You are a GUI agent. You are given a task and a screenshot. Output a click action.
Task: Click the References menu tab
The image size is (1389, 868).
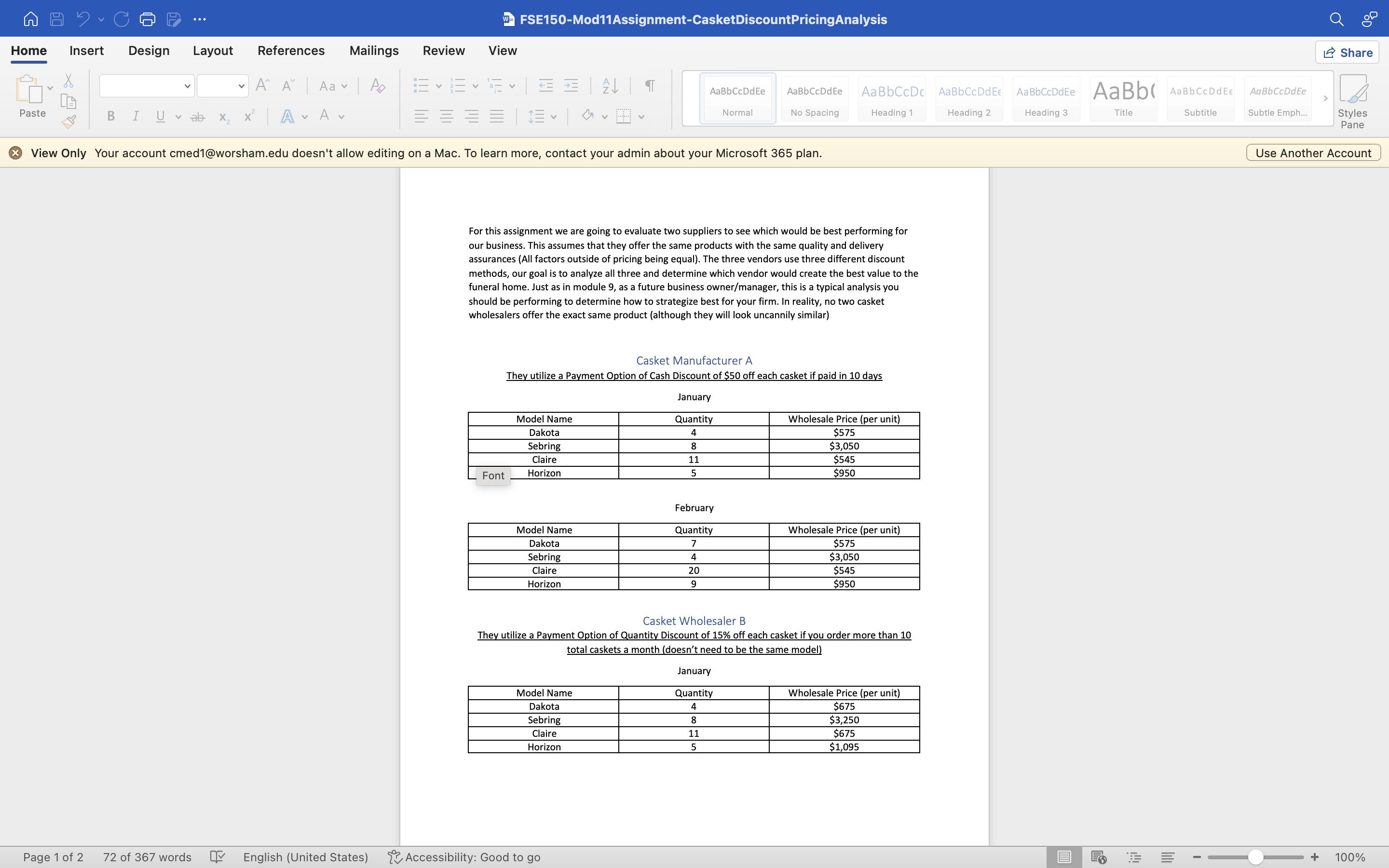point(291,50)
